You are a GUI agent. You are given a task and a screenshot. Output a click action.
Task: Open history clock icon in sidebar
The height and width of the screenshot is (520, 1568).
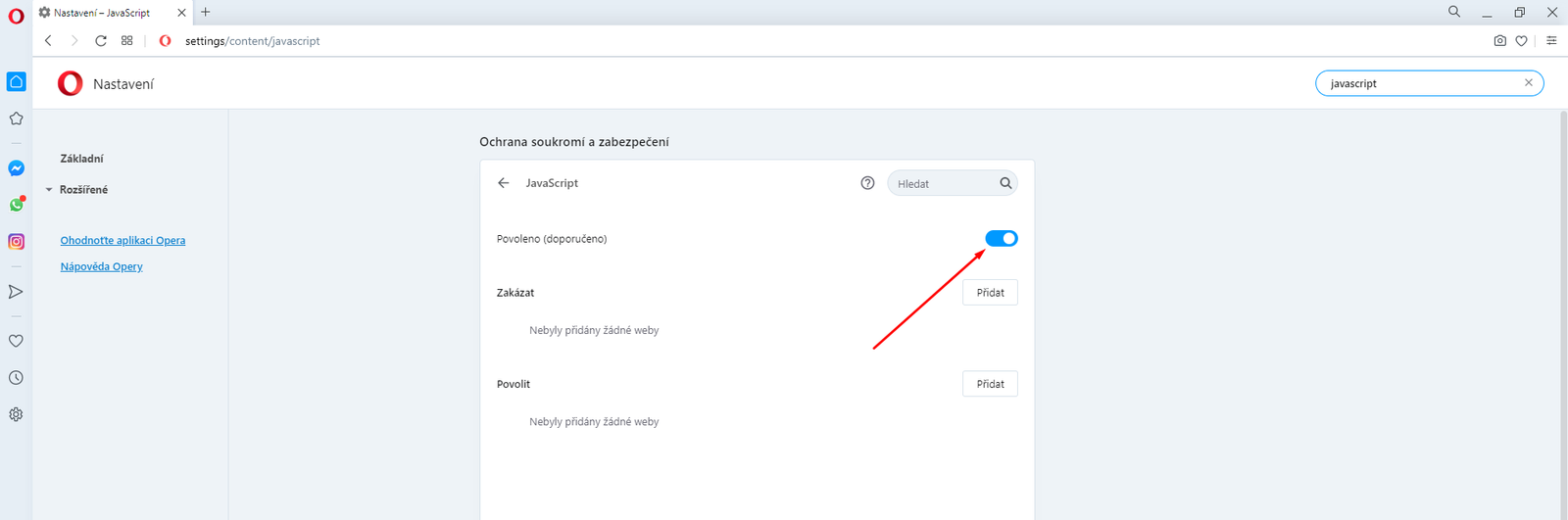point(16,378)
